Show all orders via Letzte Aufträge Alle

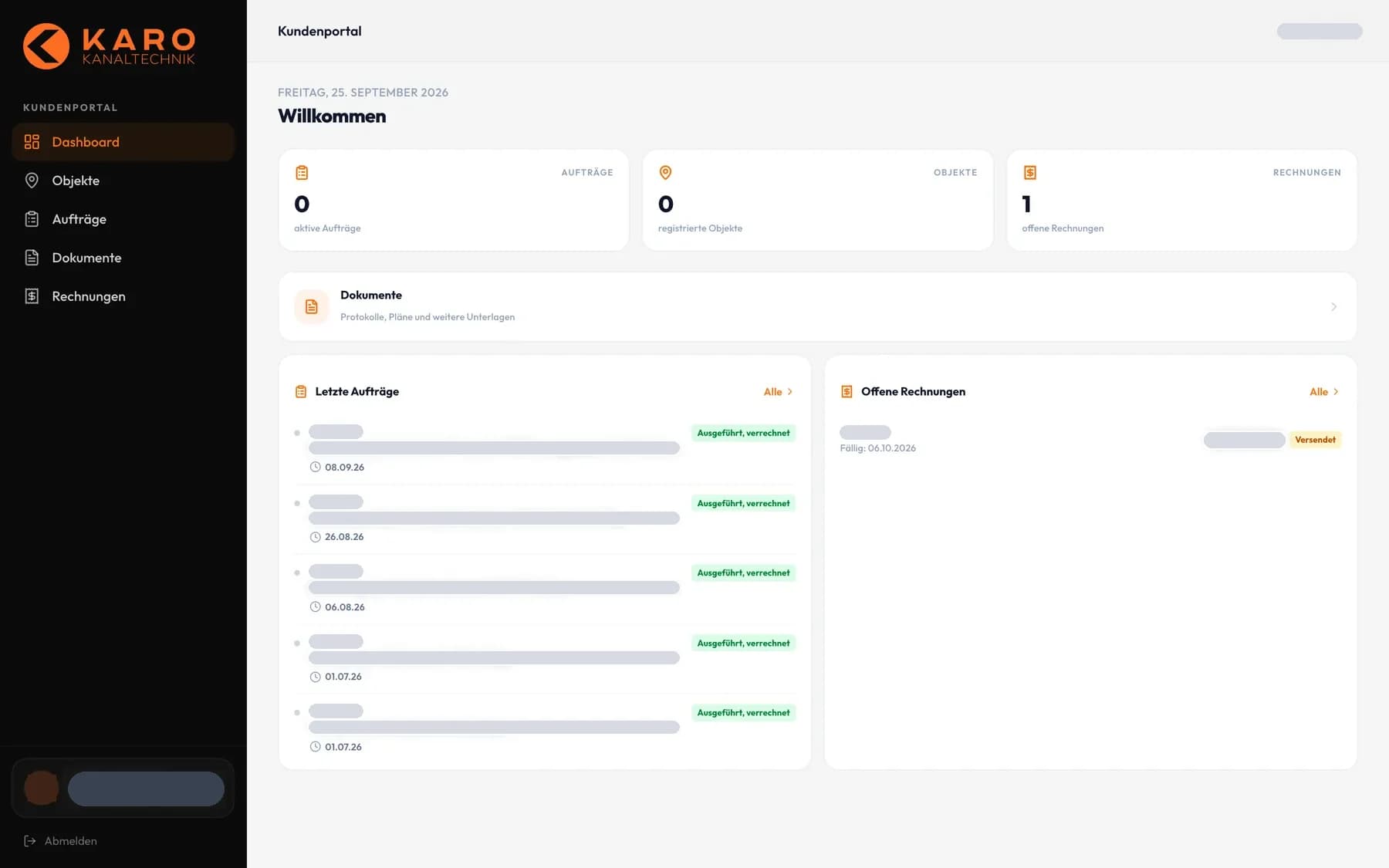778,392
